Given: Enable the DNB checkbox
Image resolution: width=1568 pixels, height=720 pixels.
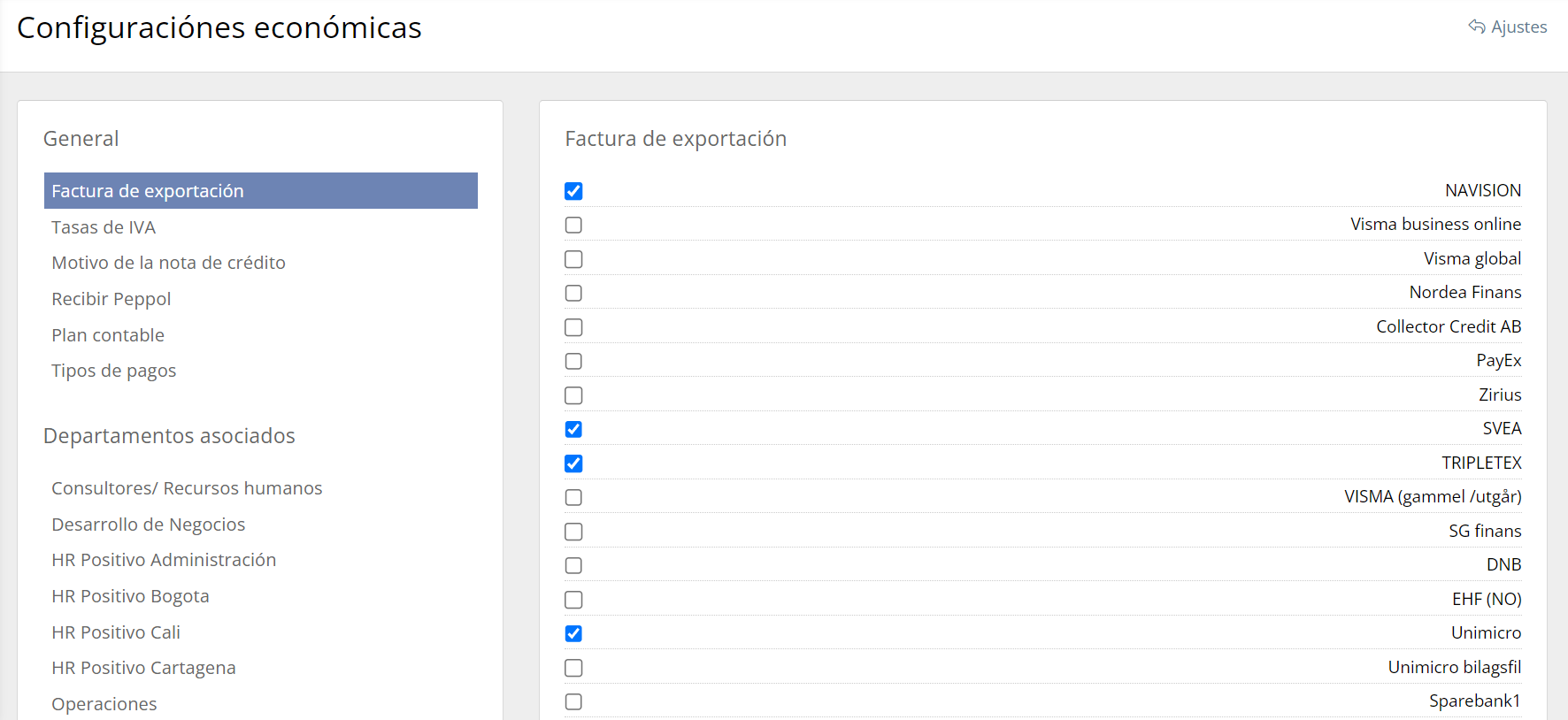Looking at the screenshot, I should tap(573, 566).
